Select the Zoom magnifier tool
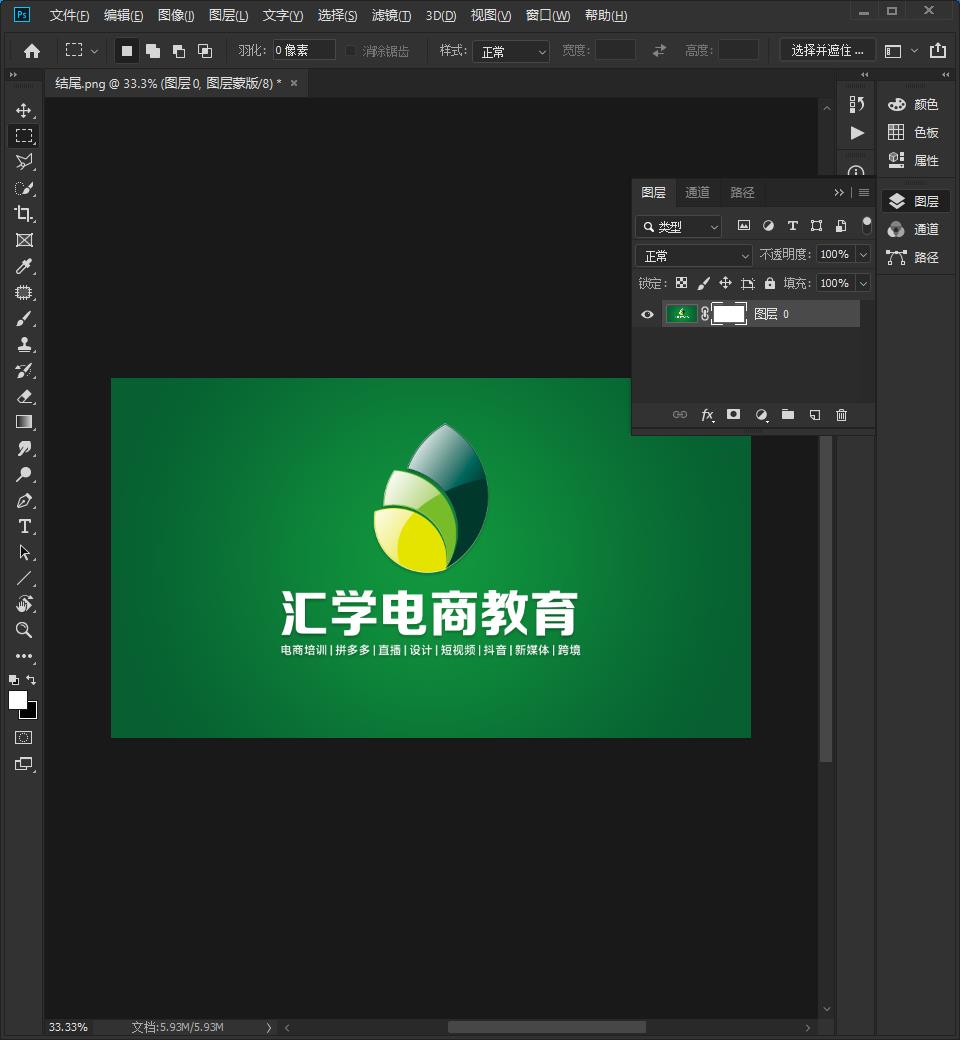 [24, 630]
